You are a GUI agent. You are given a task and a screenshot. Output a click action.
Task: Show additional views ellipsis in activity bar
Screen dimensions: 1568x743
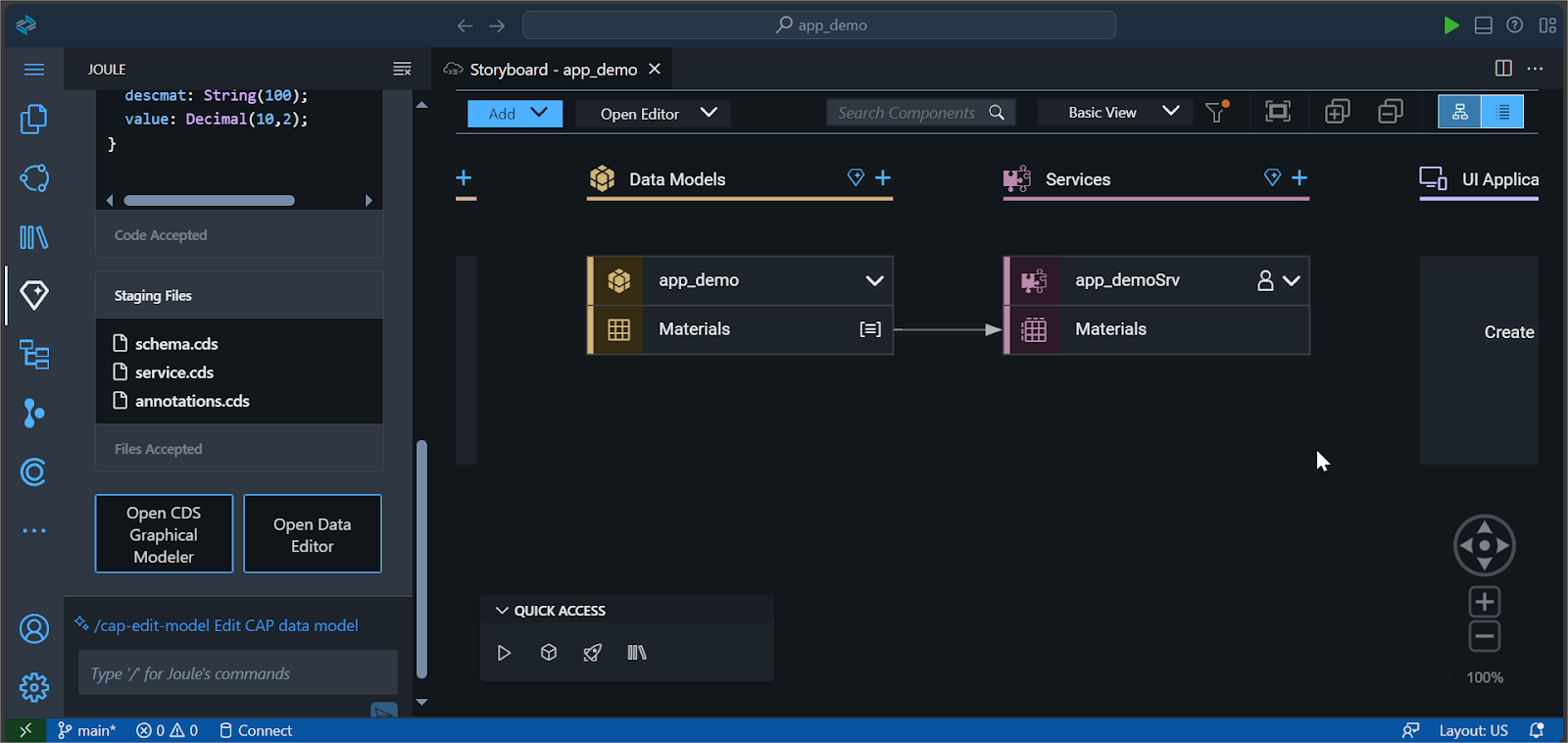click(x=34, y=530)
